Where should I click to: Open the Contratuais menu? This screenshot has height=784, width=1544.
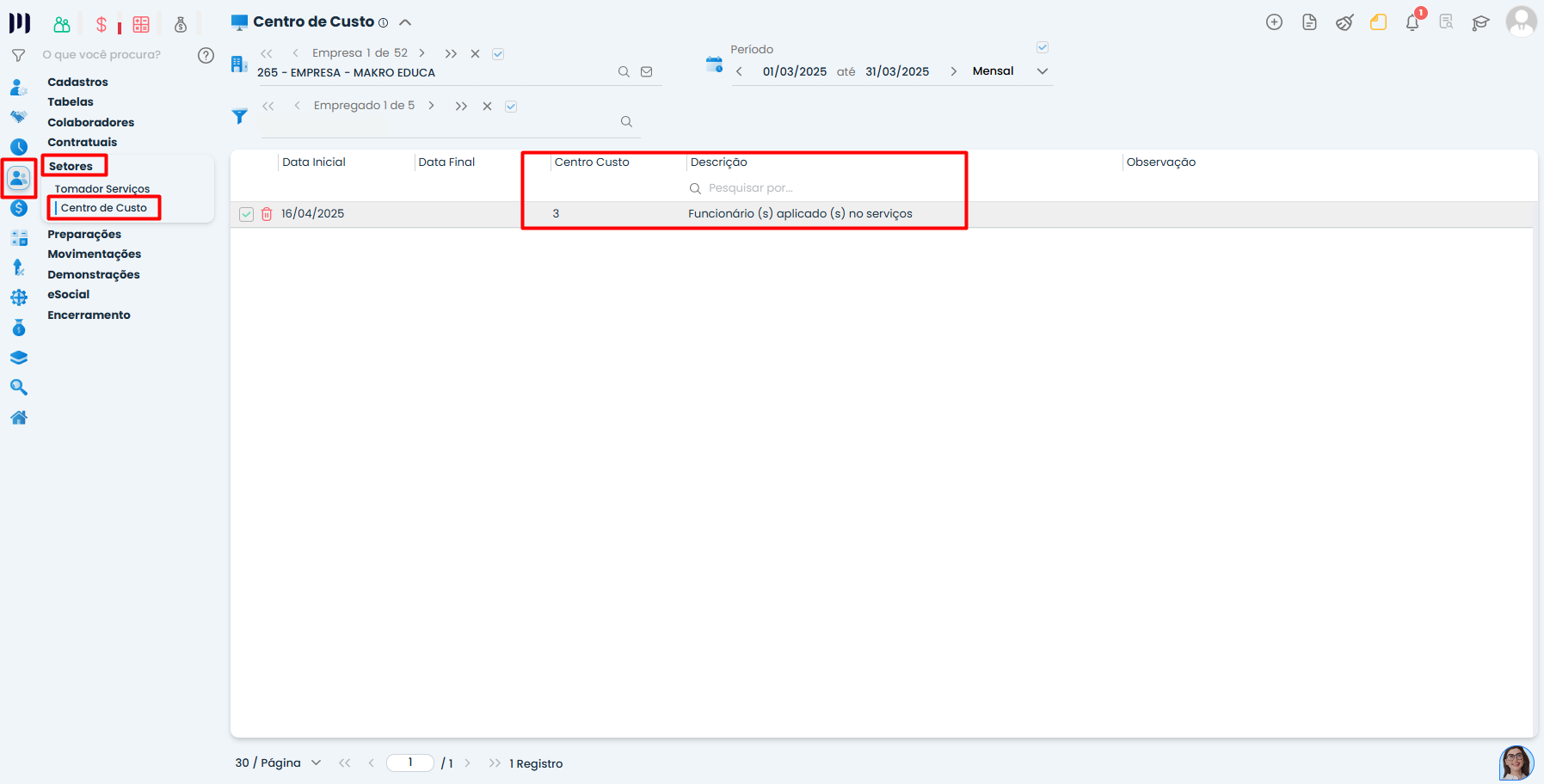[83, 143]
